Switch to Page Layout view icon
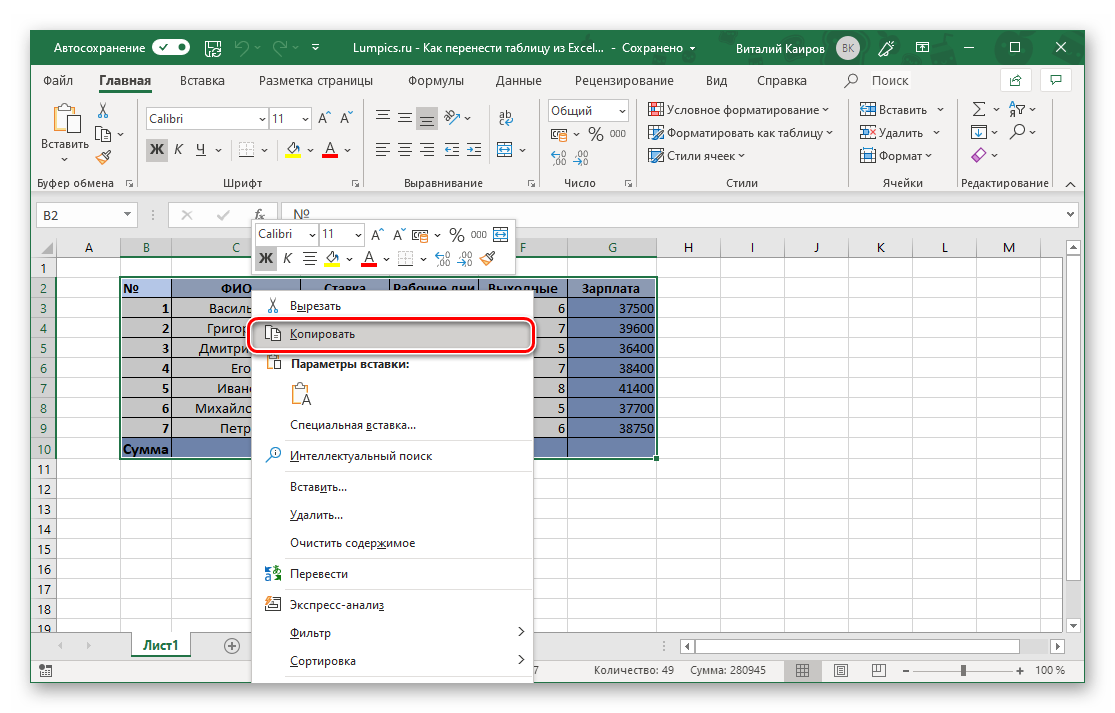Viewport: 1115px width, 713px height. 841,670
